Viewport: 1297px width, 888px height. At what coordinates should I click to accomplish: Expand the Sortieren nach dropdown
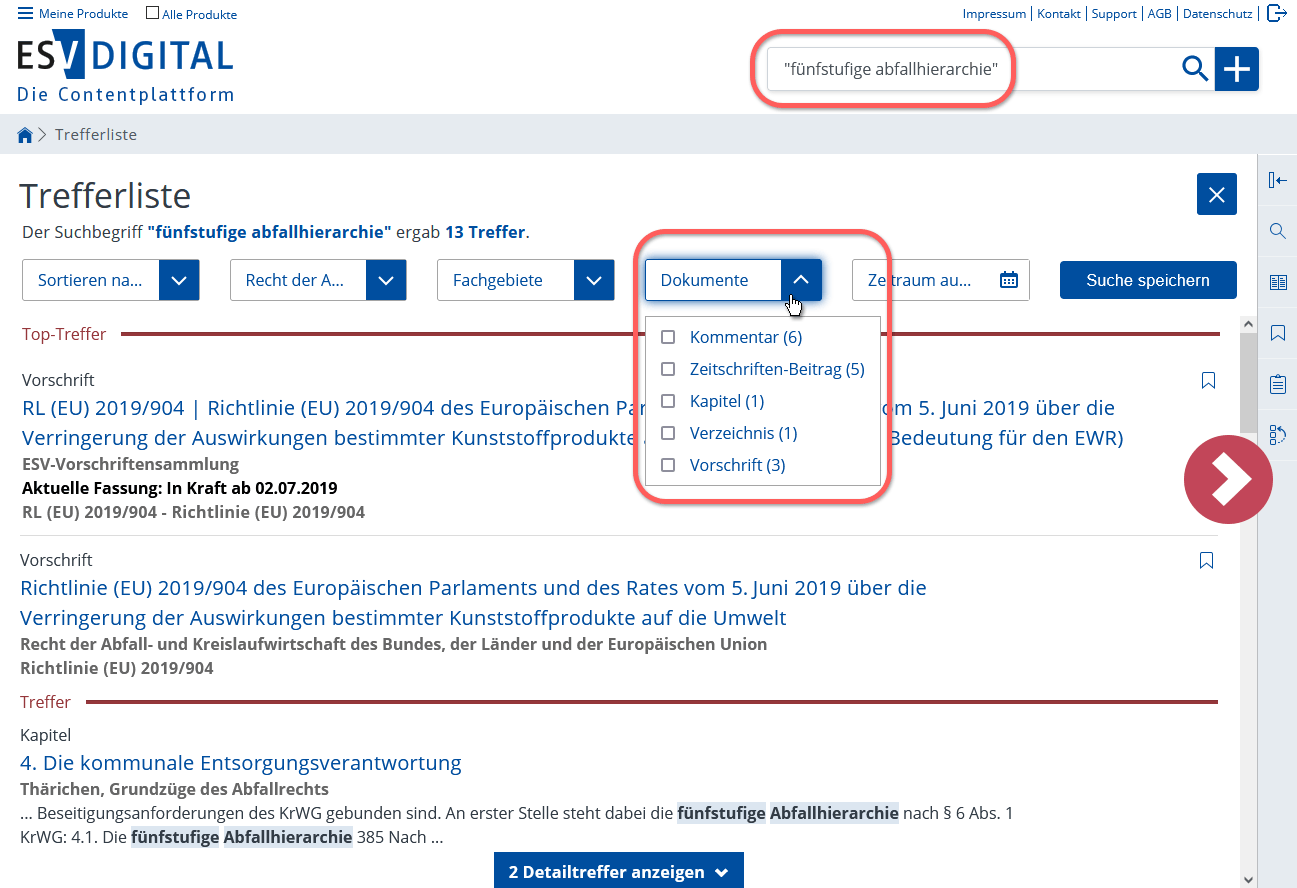coord(179,280)
